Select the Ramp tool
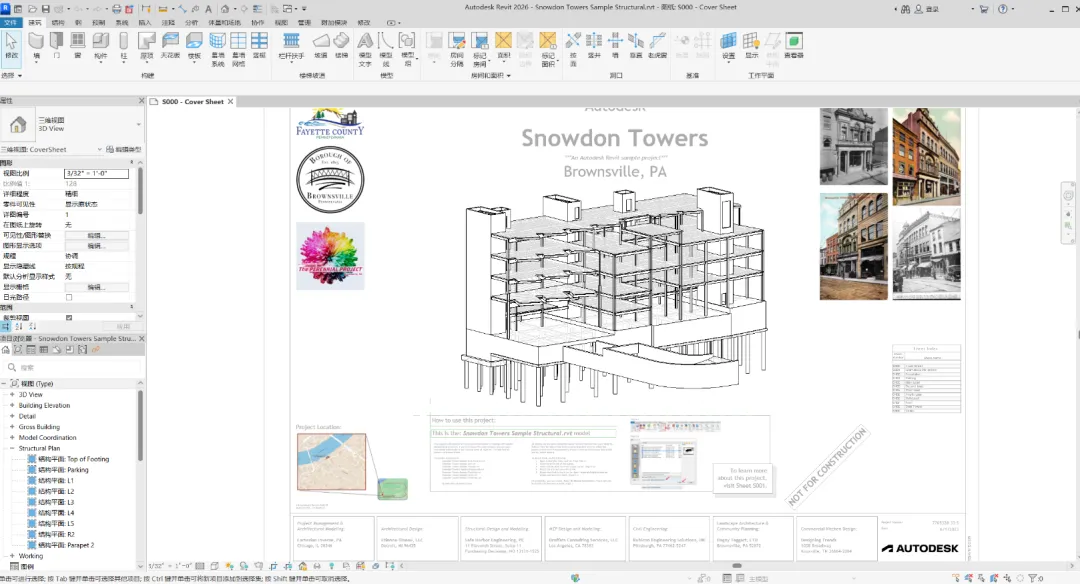Viewport: 1080px width, 584px height. (x=321, y=45)
